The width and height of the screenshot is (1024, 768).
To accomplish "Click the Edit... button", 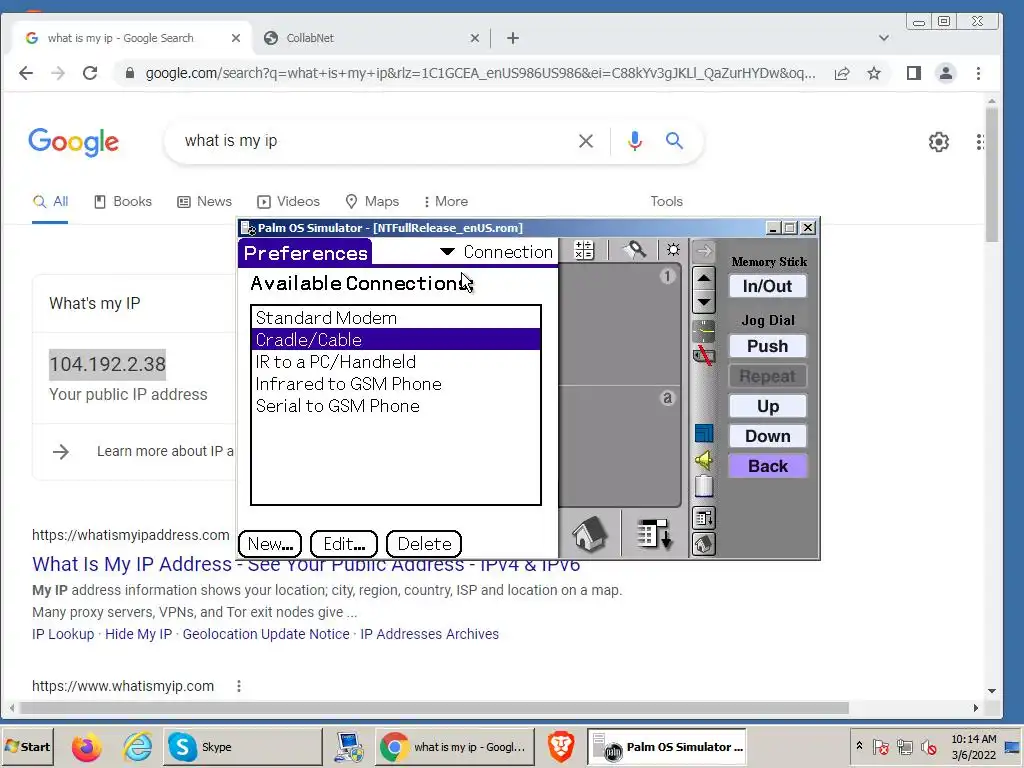I will 344,544.
